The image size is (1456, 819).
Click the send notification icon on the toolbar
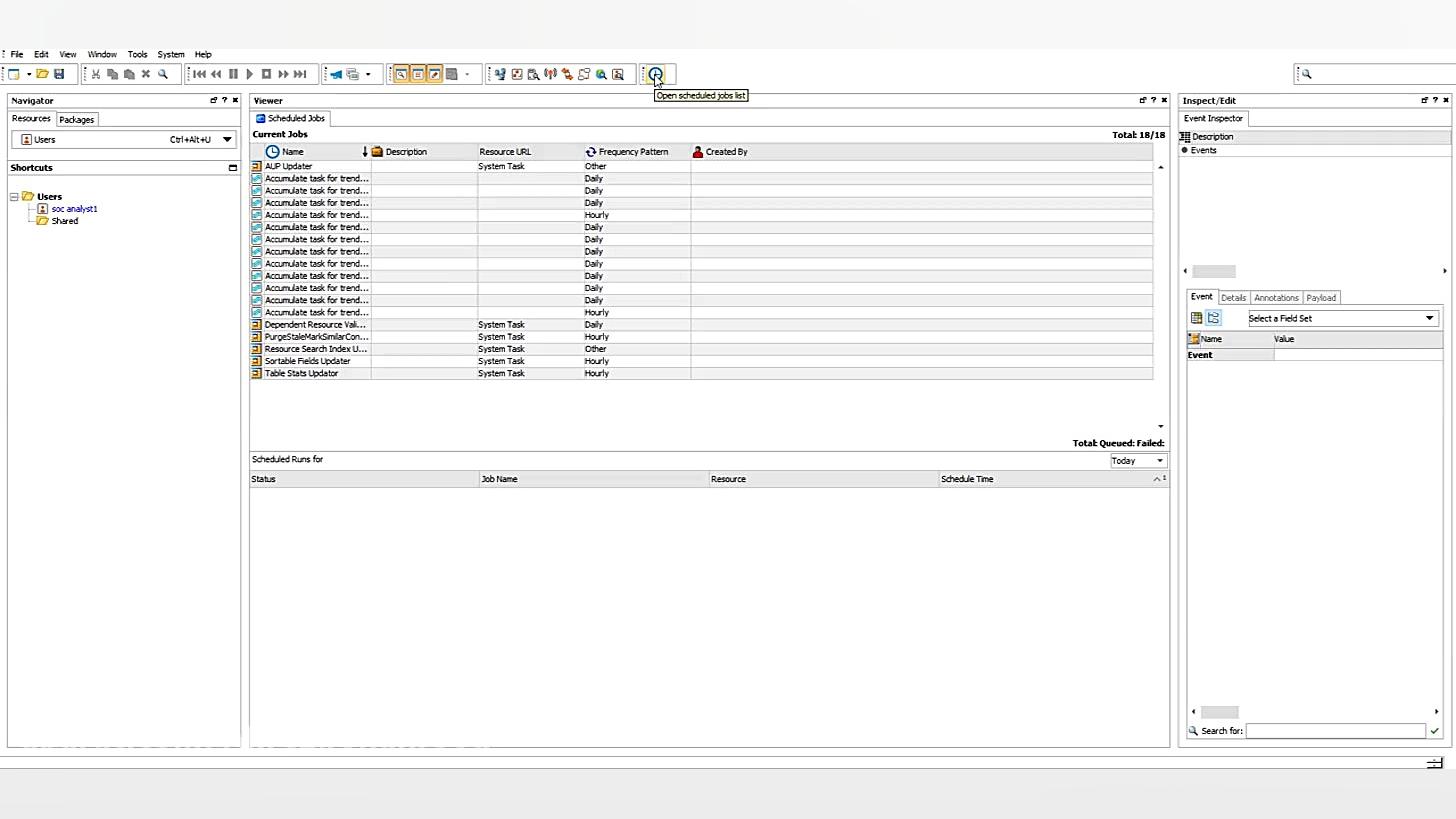point(335,74)
